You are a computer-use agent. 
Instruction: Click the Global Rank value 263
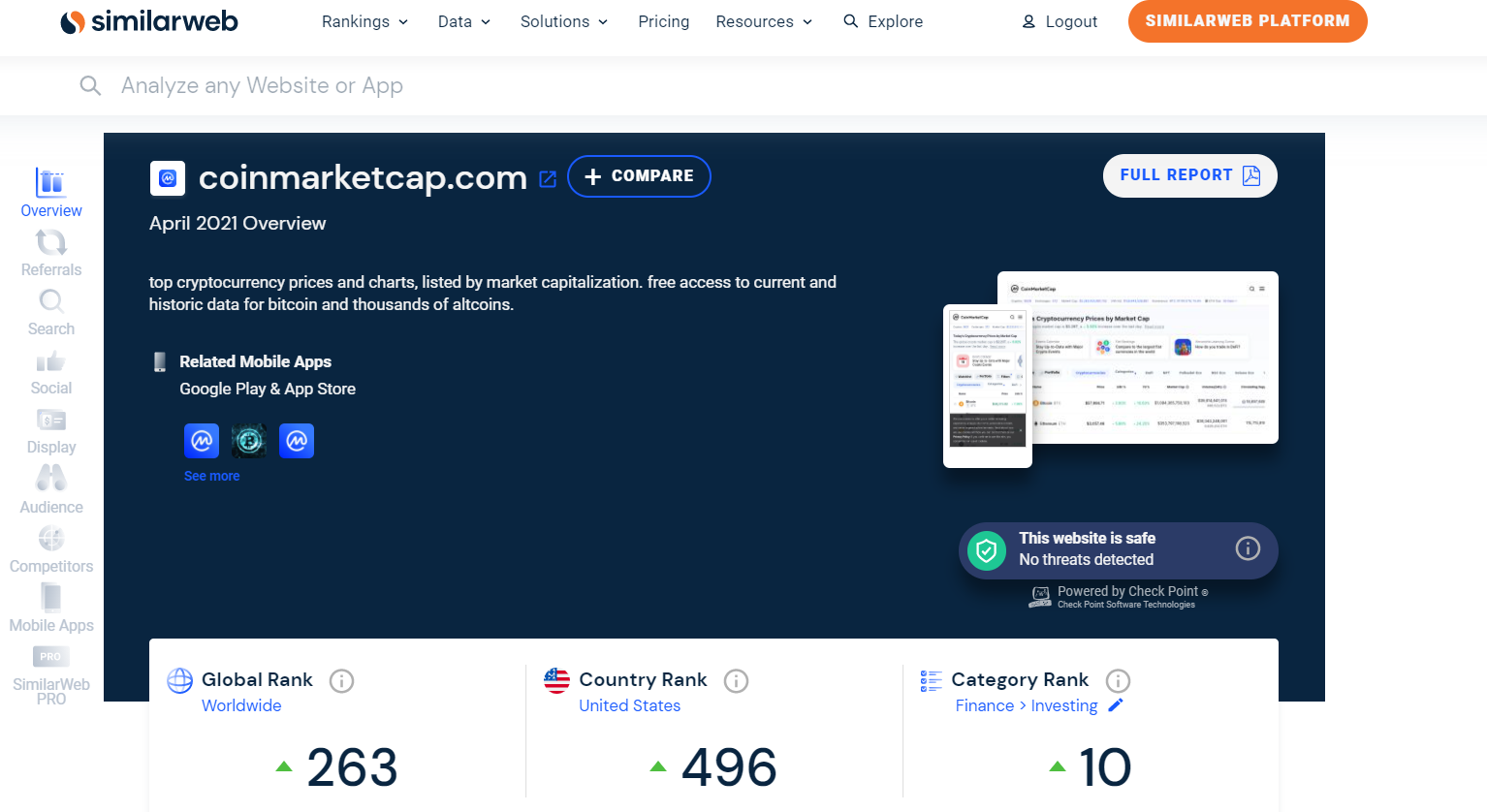[x=353, y=767]
